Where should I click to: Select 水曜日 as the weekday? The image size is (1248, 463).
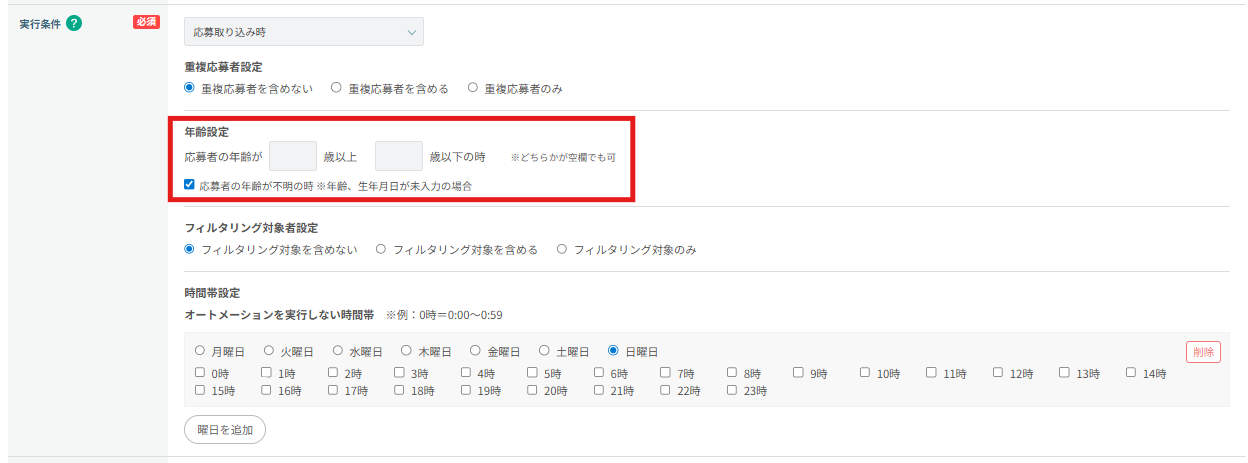338,351
